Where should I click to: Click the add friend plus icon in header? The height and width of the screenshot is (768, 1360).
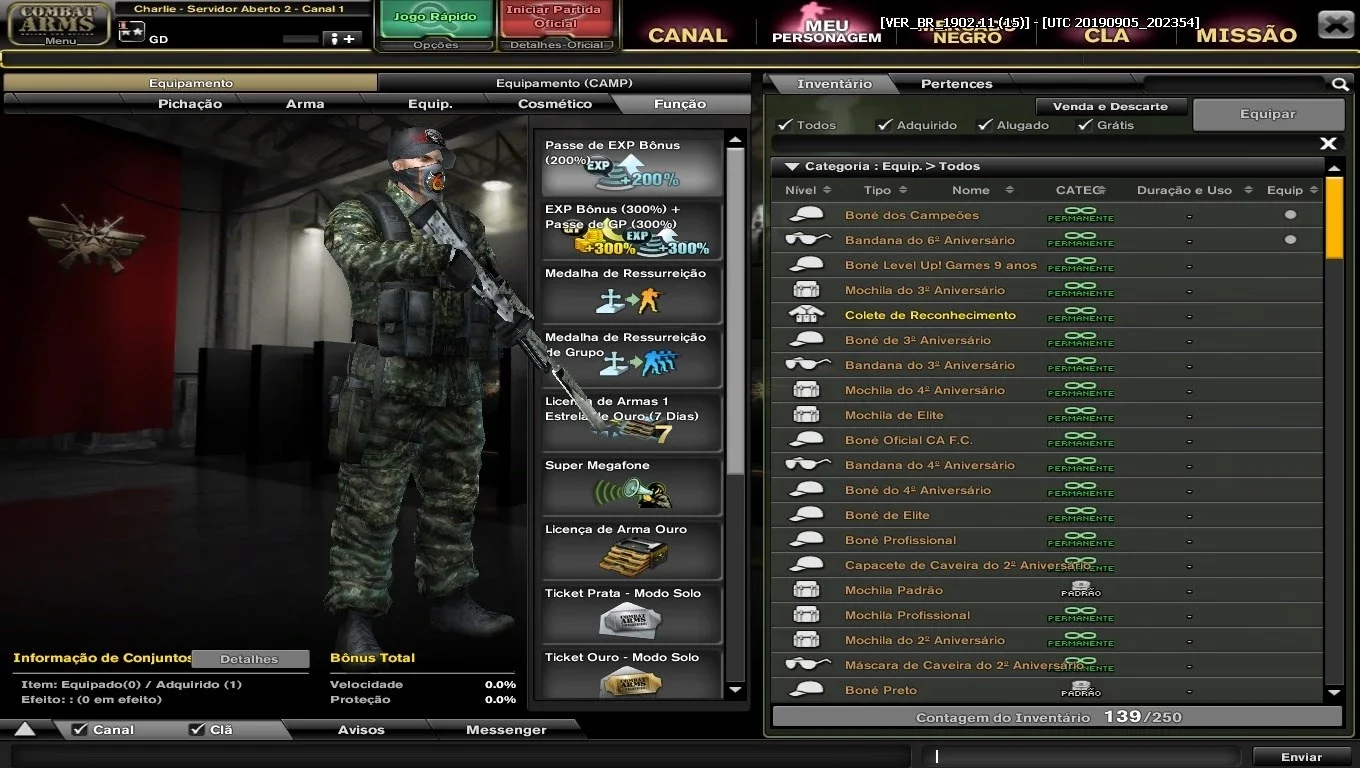[x=342, y=39]
